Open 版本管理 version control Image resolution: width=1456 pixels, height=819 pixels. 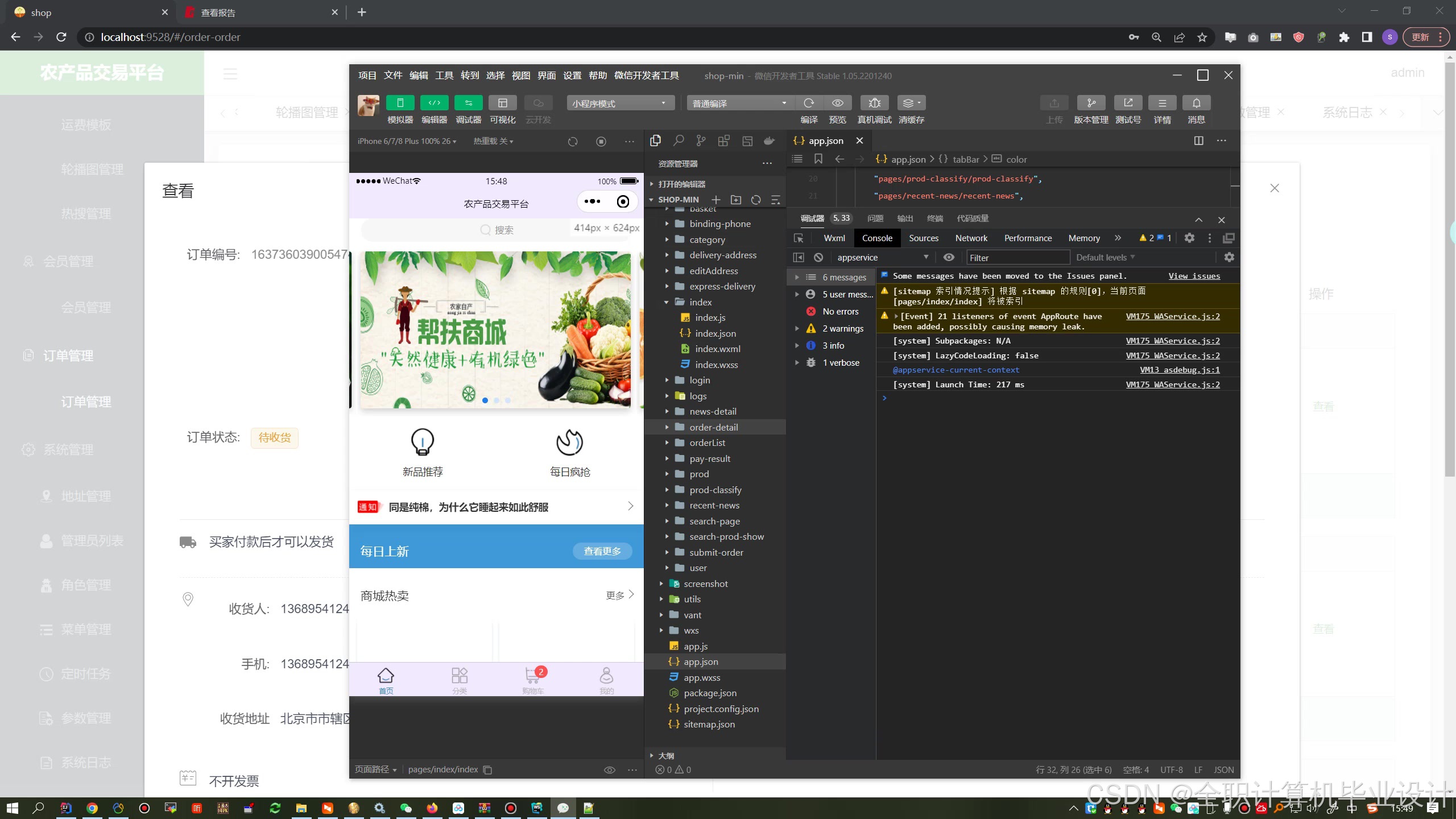pos(1091,103)
